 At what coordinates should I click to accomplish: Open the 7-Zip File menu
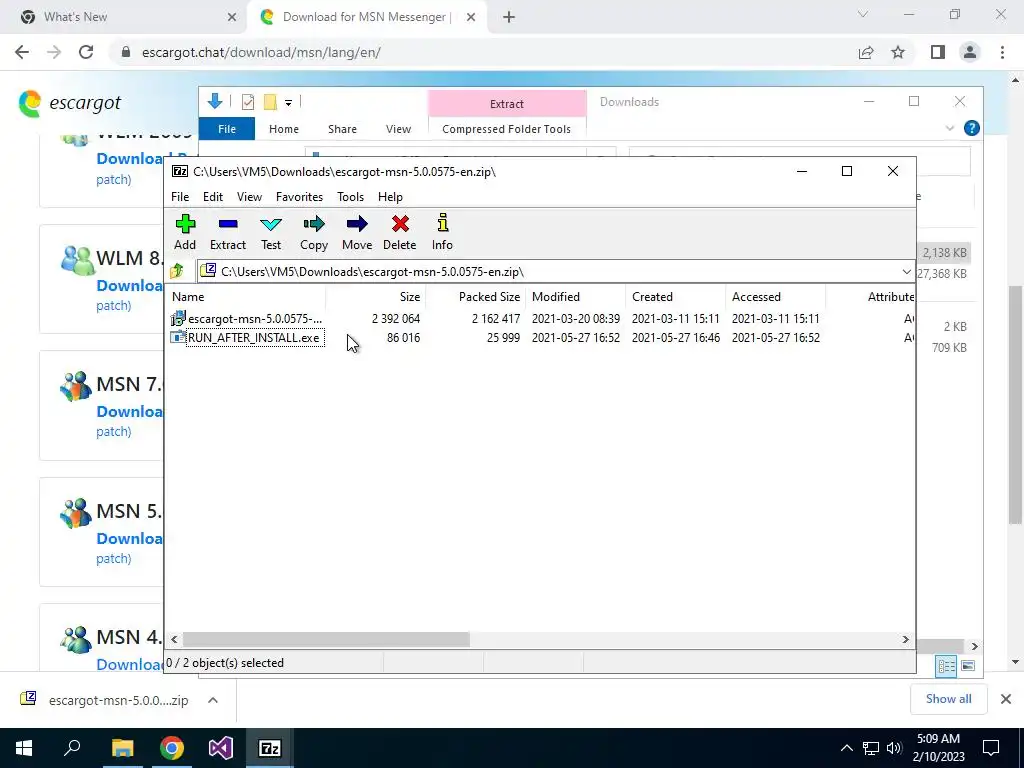(x=180, y=197)
